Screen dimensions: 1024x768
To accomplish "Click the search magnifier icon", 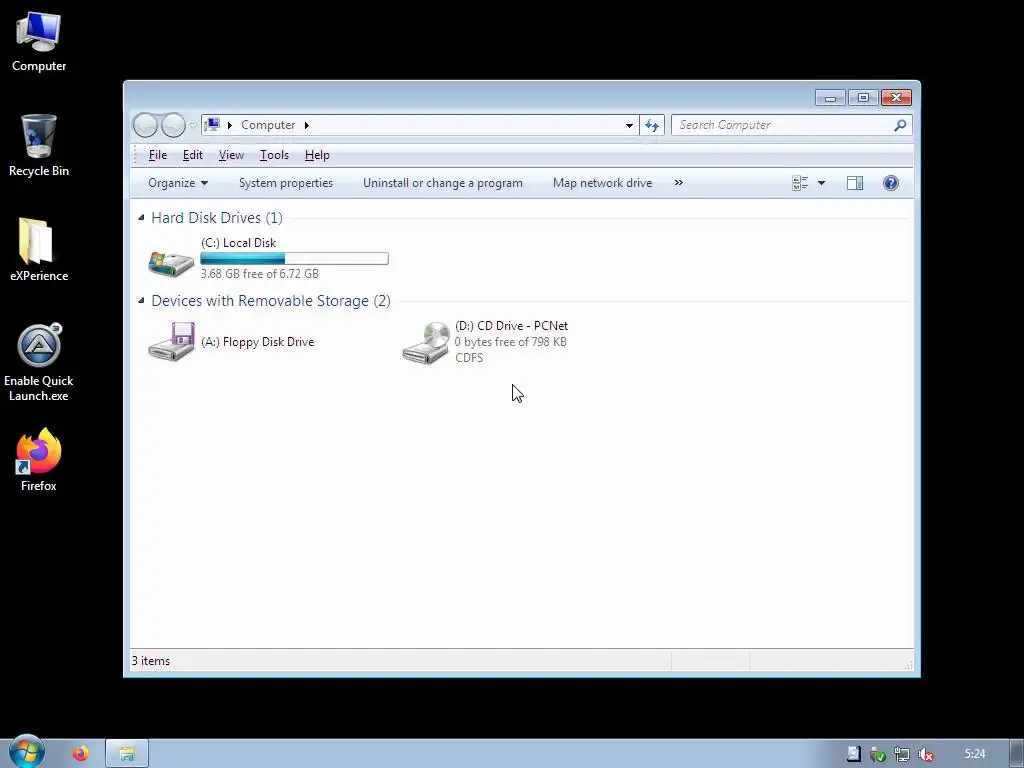I will 901,125.
